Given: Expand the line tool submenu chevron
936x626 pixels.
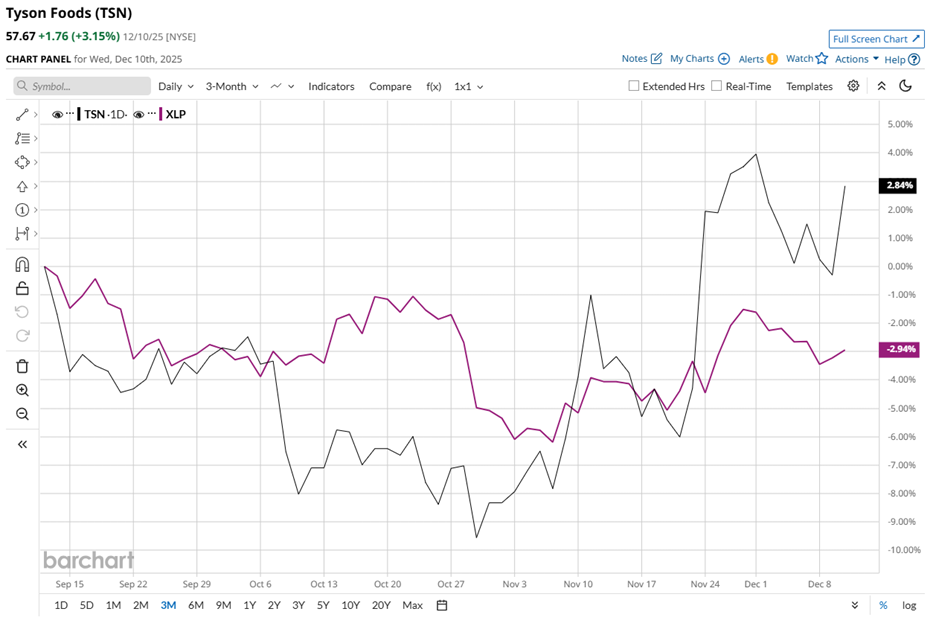Looking at the screenshot, I should coord(36,115).
